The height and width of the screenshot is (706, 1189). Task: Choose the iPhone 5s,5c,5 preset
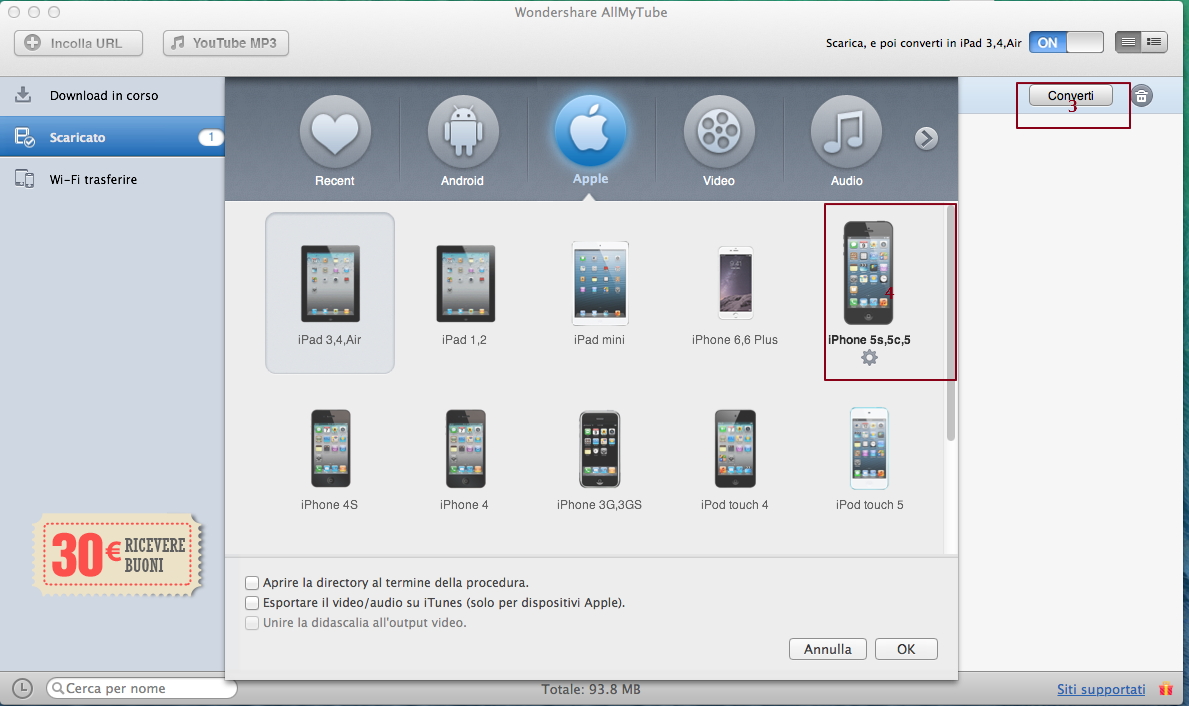pos(869,282)
